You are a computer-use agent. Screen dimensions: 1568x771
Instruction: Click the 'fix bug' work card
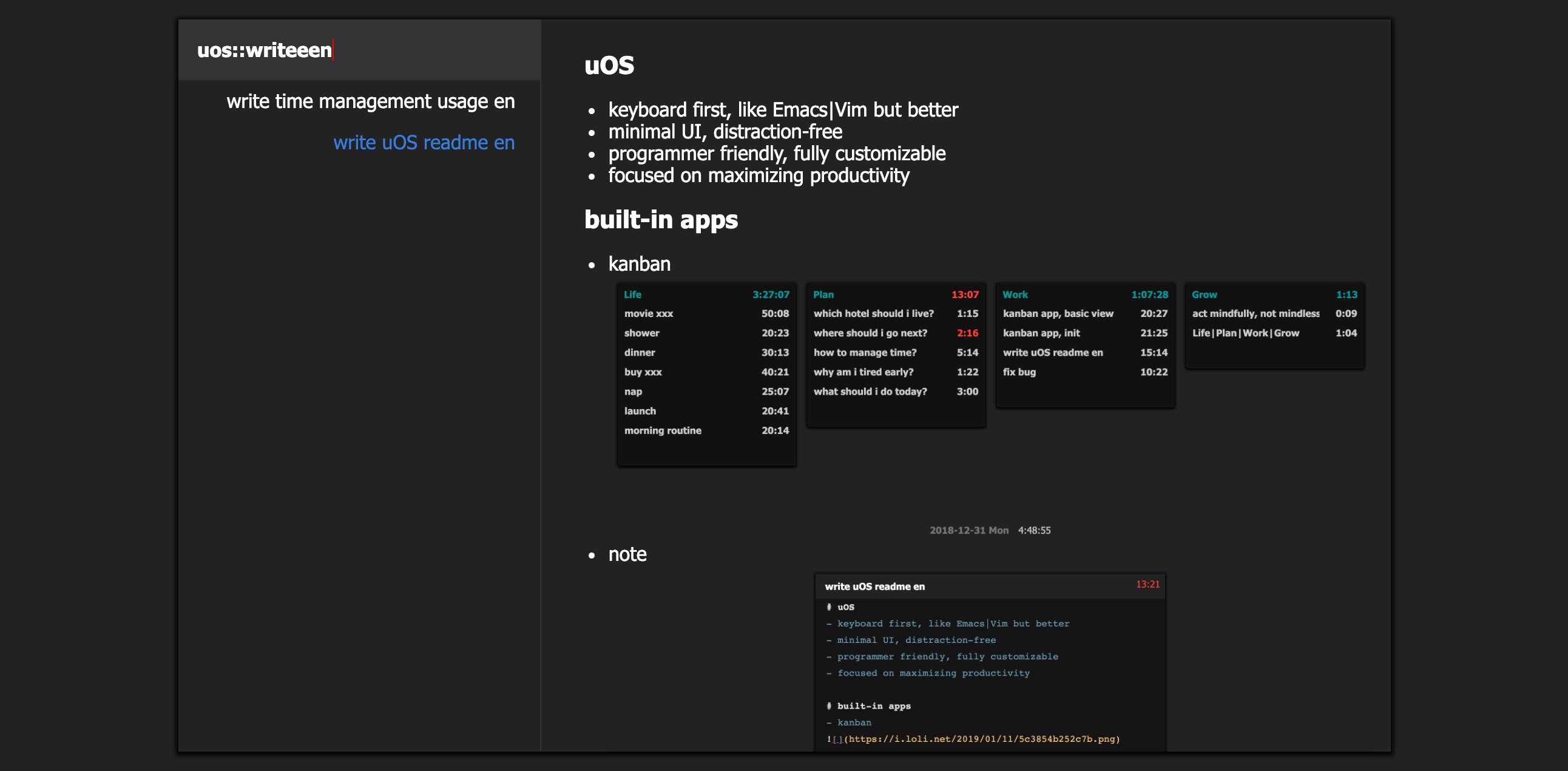pos(1019,372)
